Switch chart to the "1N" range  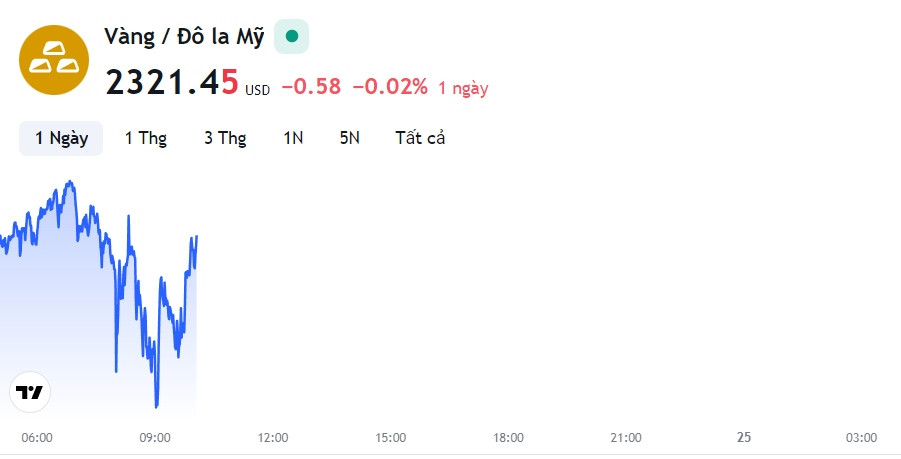click(293, 138)
